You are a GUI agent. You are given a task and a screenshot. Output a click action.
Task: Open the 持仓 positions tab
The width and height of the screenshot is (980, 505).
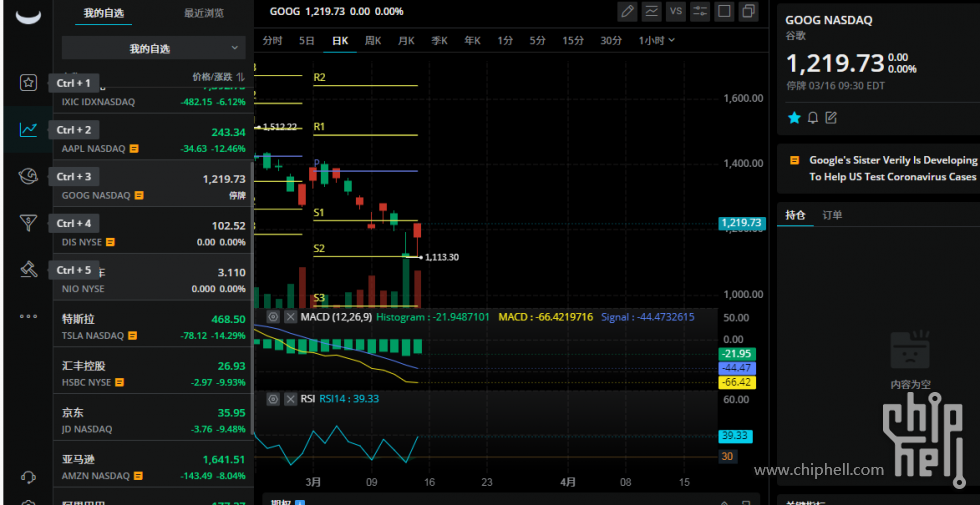click(x=795, y=215)
